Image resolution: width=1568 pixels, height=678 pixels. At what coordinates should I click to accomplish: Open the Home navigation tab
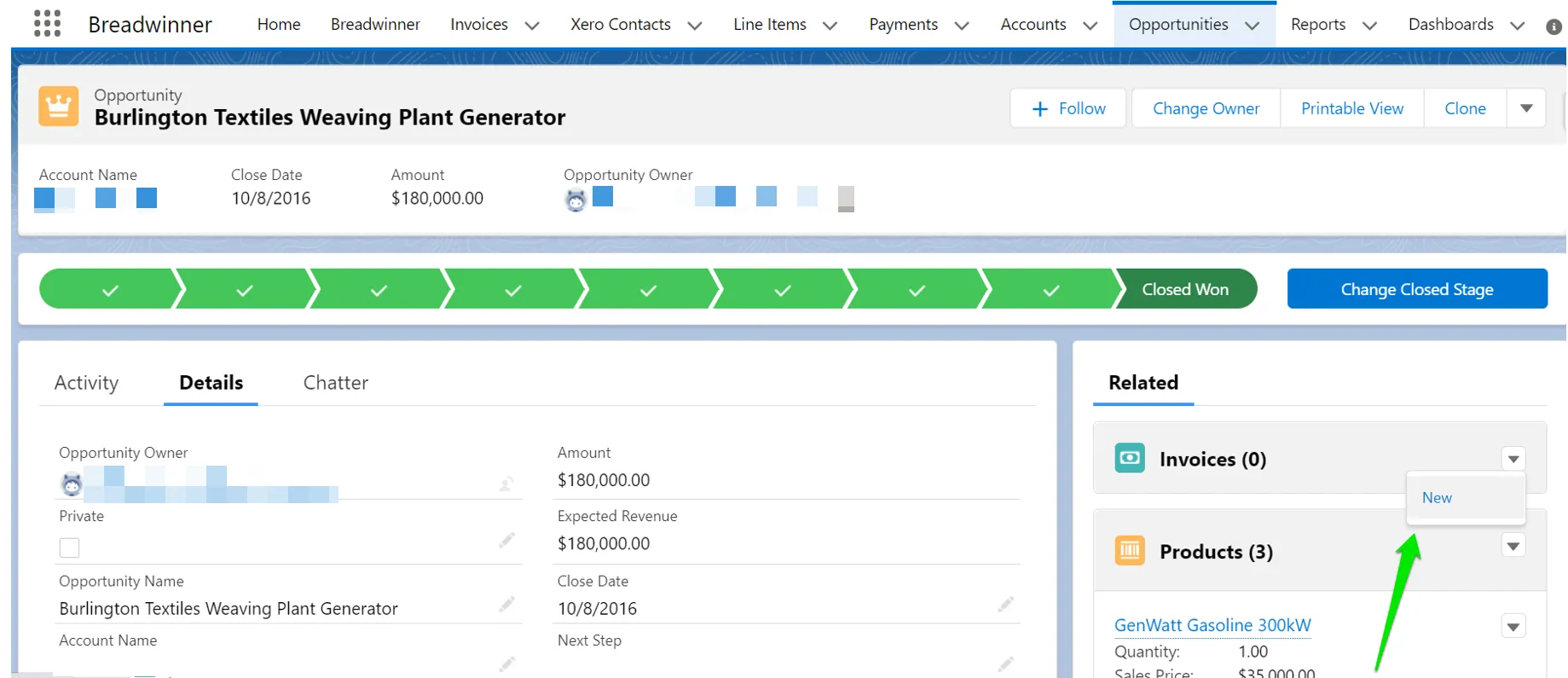click(x=279, y=24)
